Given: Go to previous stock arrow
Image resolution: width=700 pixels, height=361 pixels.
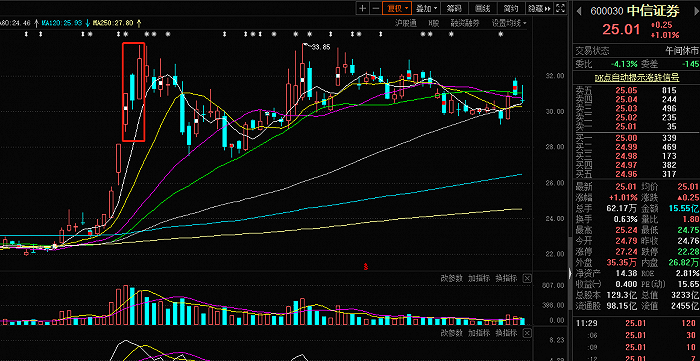Looking at the screenshot, I should point(579,11).
